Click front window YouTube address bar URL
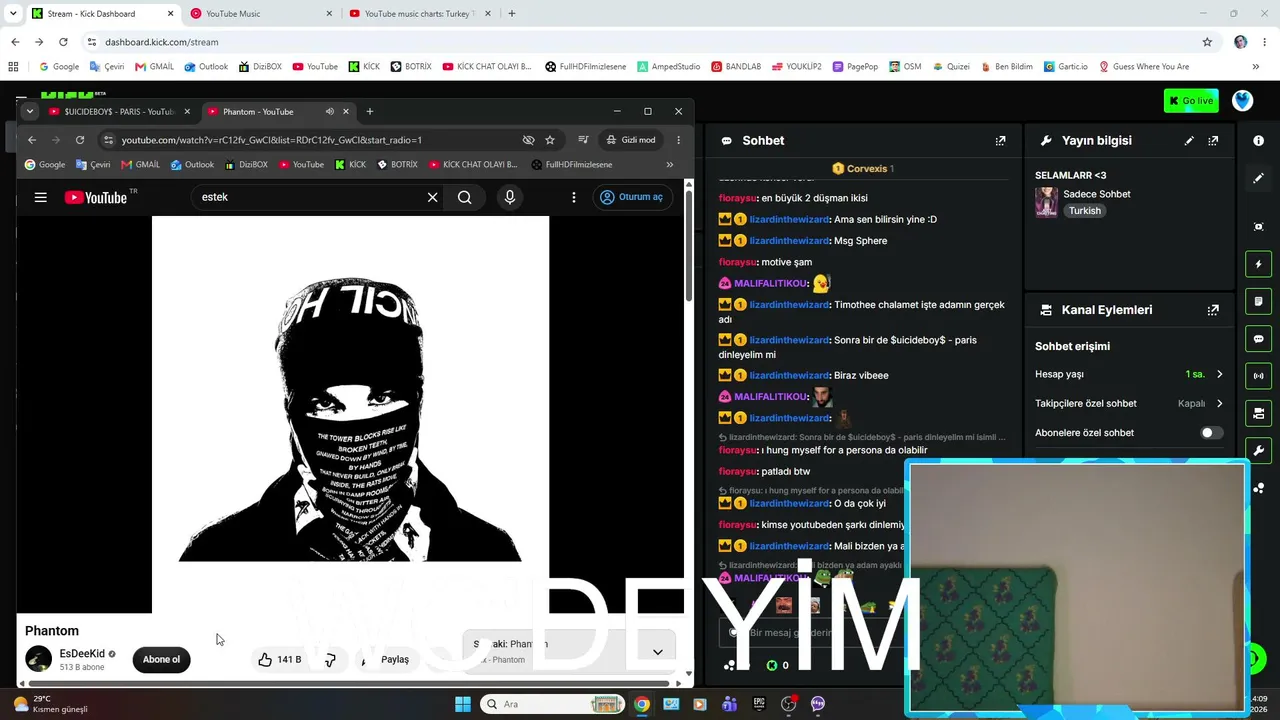Viewport: 1280px width, 720px height. pos(272,140)
